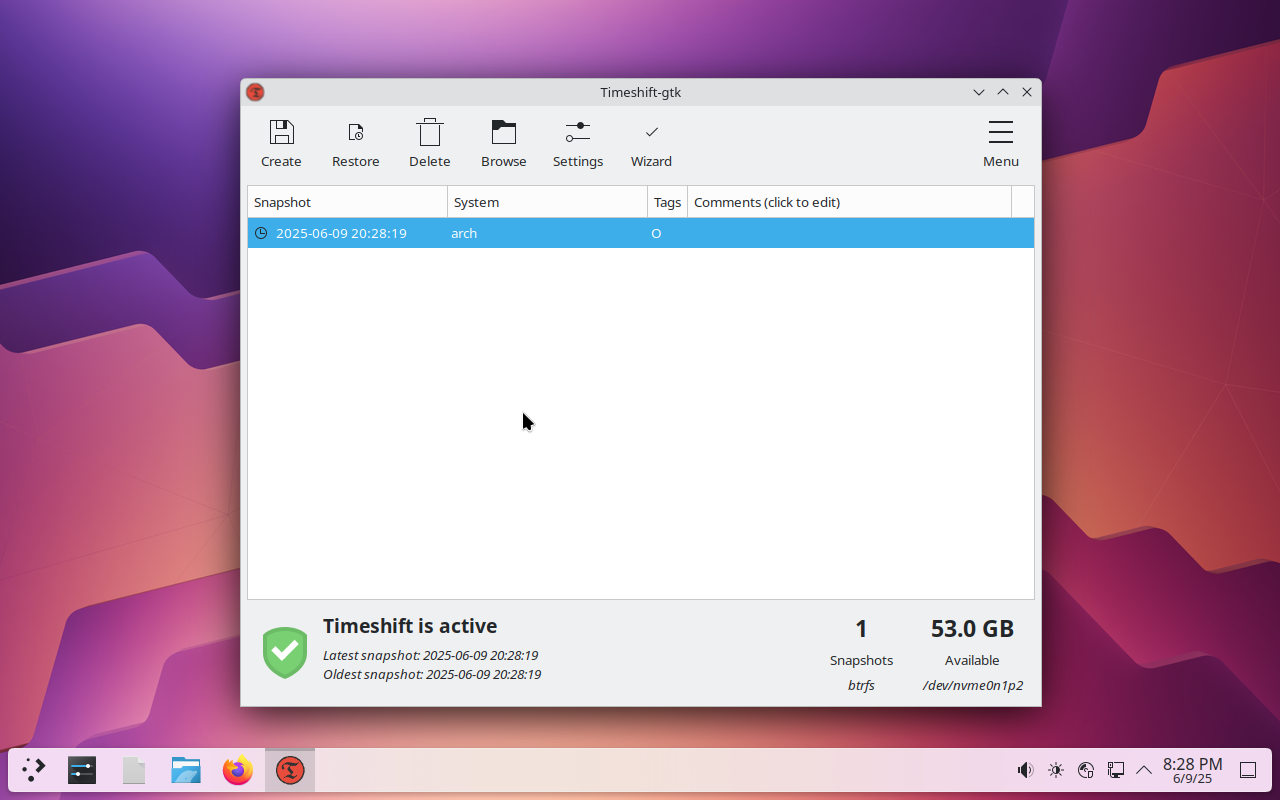Screen dimensions: 1280x800
Task: Launch the setup Wizard
Action: click(651, 144)
